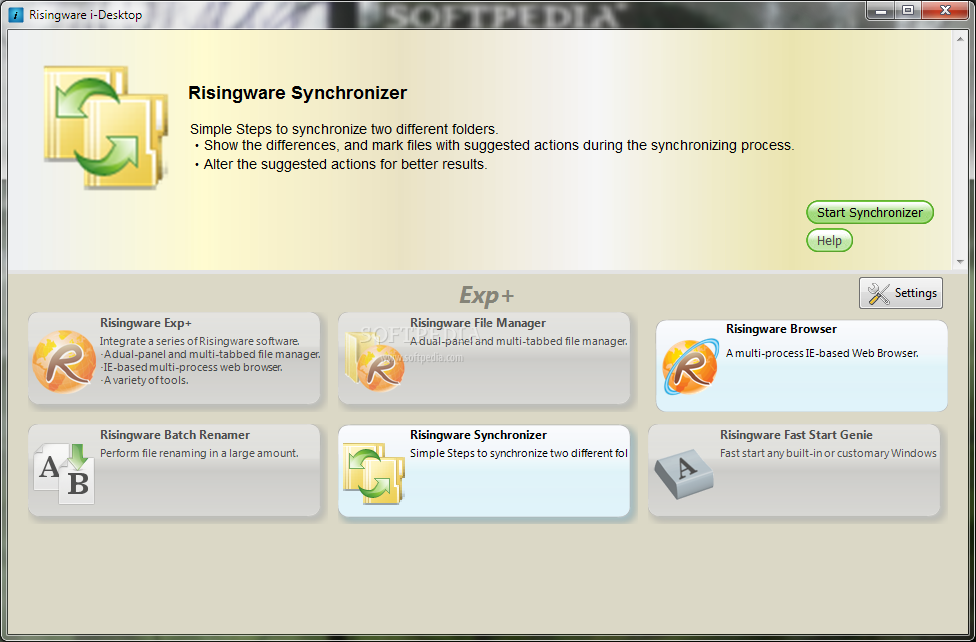This screenshot has height=642, width=976.
Task: Select the Risingware Batch Renamer tile title
Action: (x=175, y=435)
